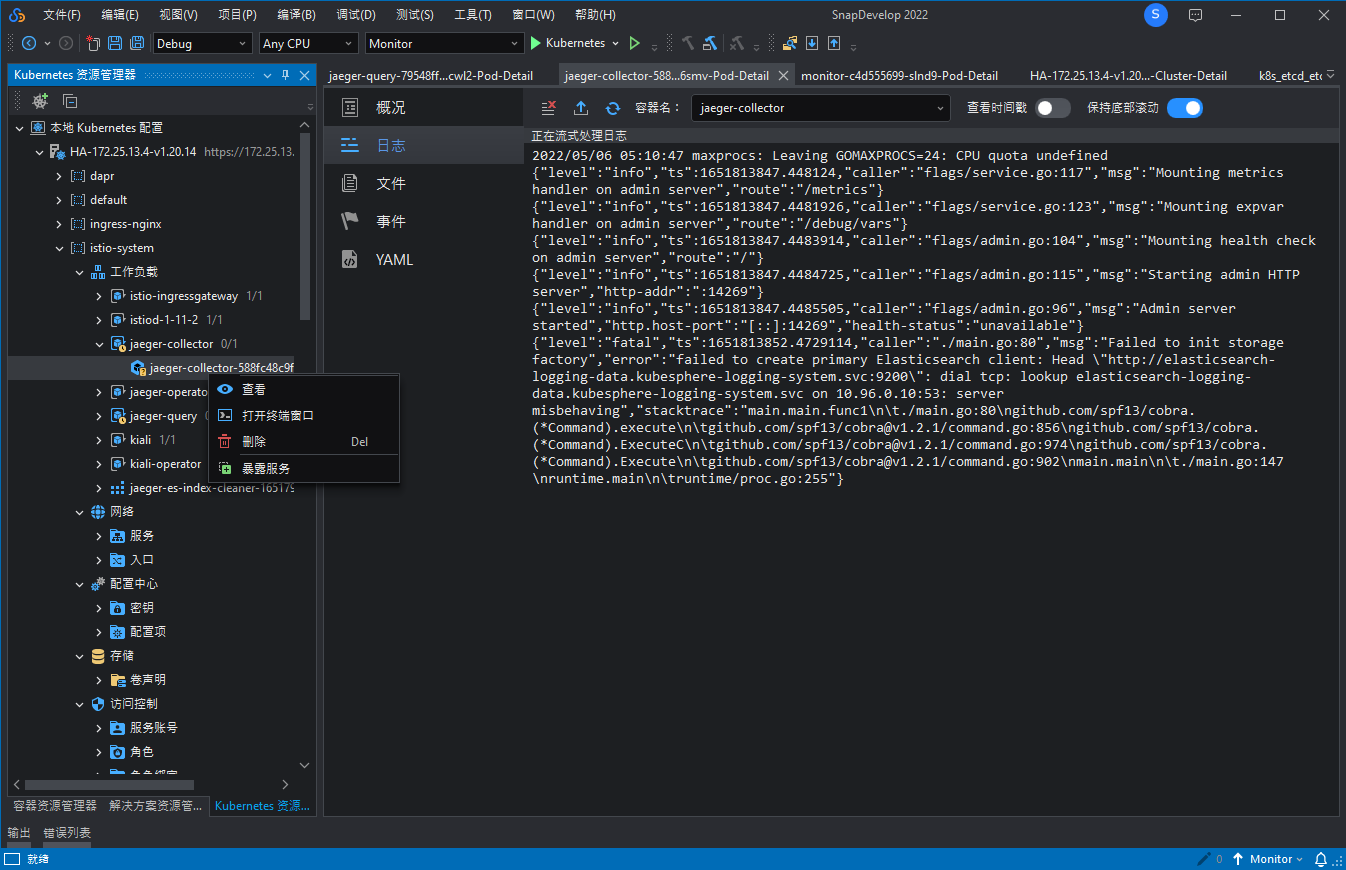
Task: Select 打开终端窗口 in the context menu
Action: coord(304,415)
